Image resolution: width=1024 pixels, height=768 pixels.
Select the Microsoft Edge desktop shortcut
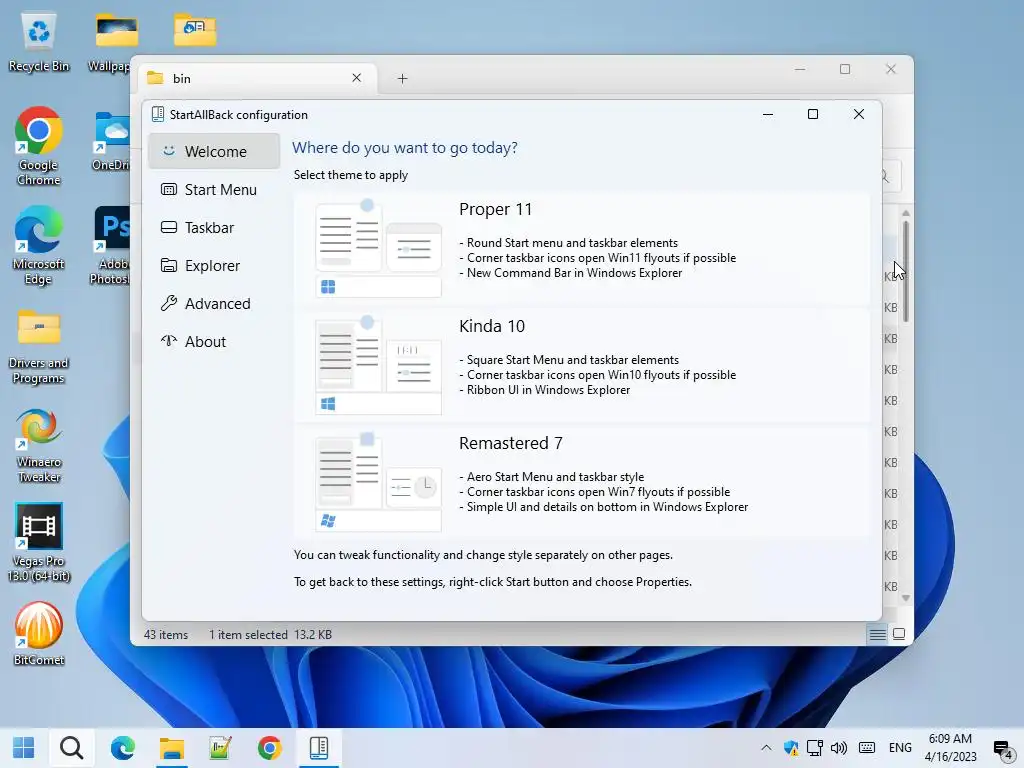tap(39, 246)
